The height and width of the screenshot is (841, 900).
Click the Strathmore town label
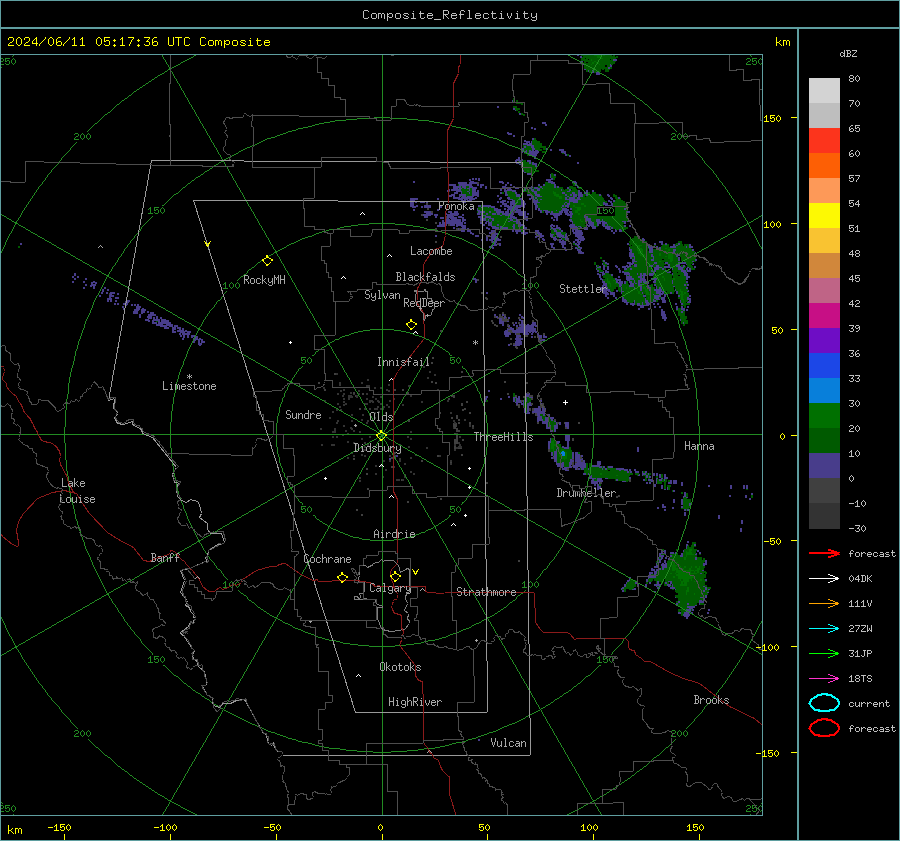(x=486, y=592)
